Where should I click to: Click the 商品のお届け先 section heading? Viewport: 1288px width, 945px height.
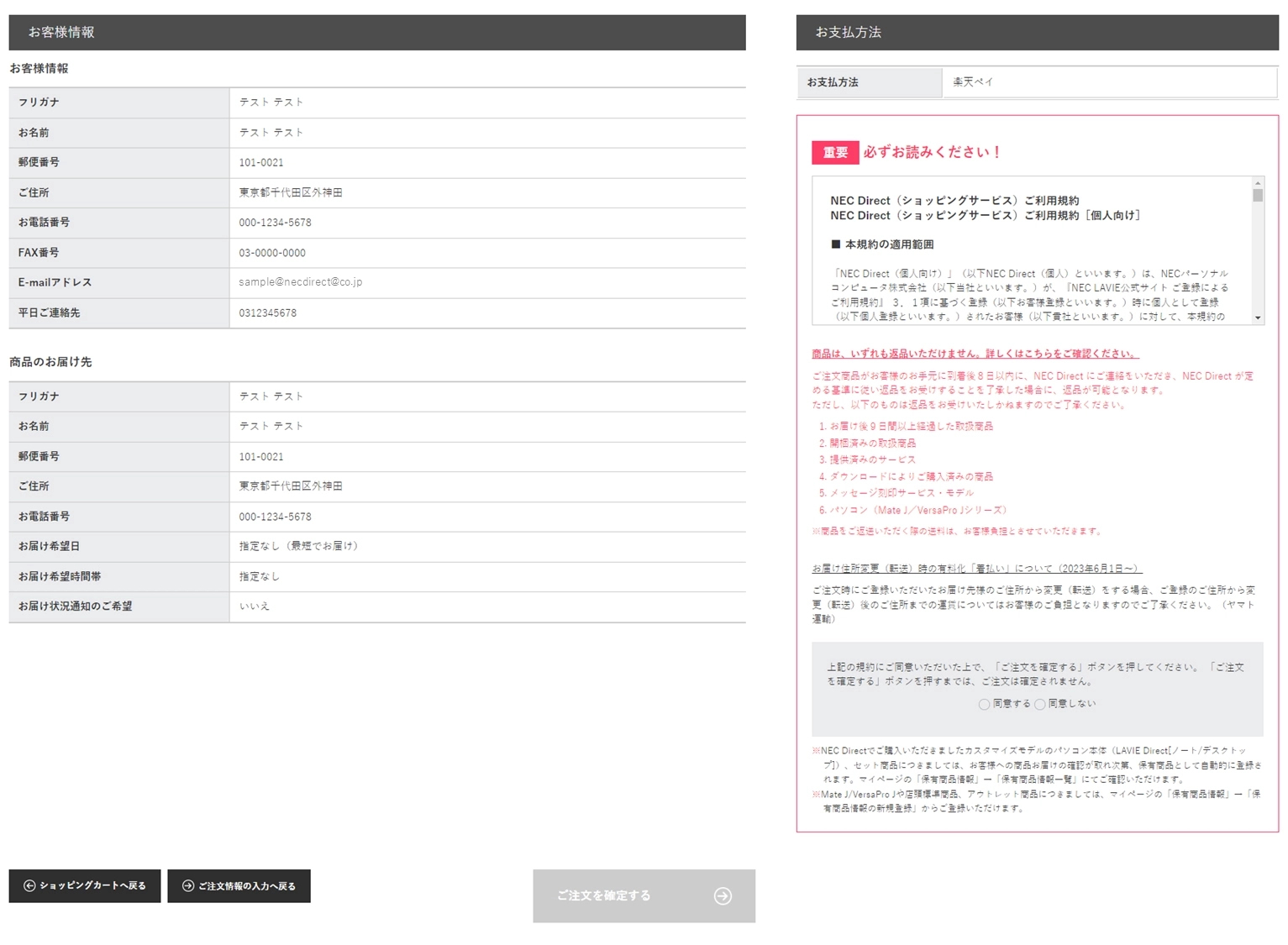[x=50, y=362]
